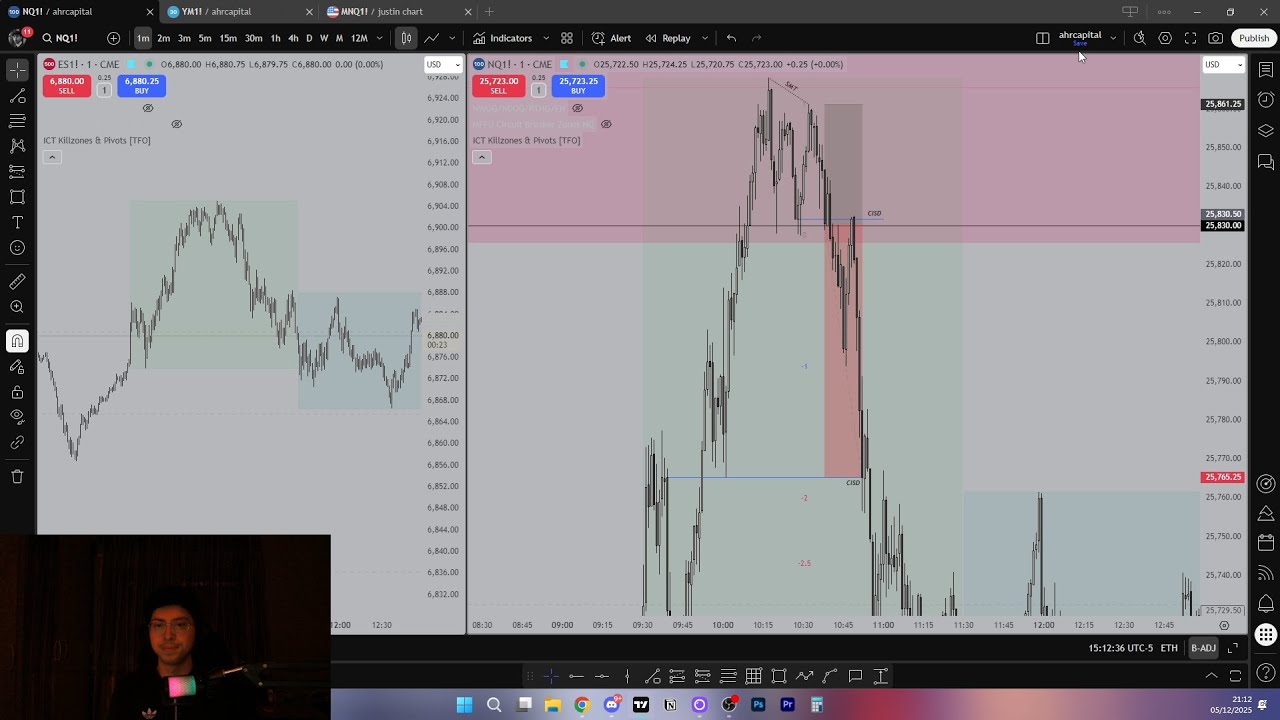The image size is (1280, 720).
Task: Open the Alert creation button
Action: 611,38
